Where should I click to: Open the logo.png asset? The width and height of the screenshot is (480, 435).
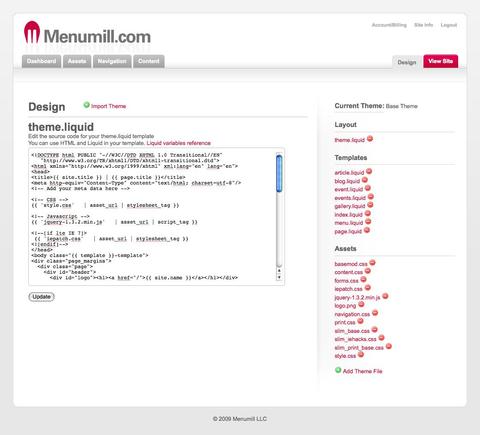(x=345, y=306)
